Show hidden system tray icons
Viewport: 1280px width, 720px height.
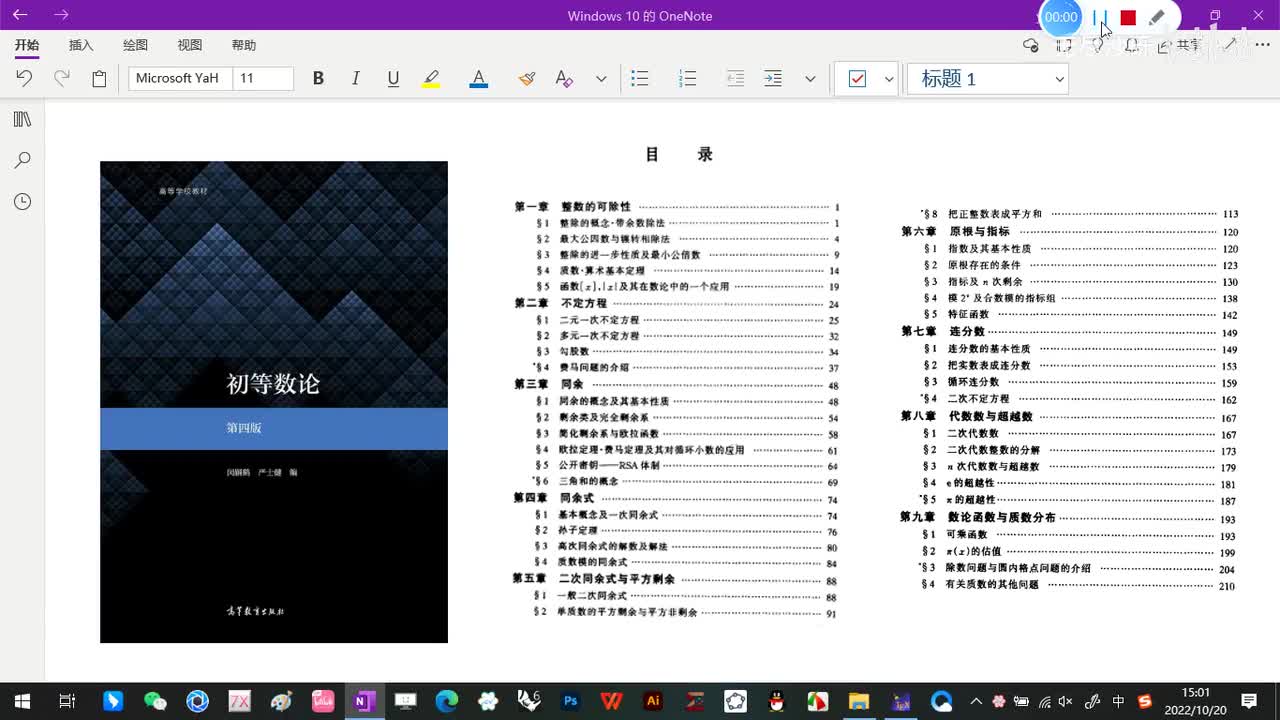[x=976, y=701]
